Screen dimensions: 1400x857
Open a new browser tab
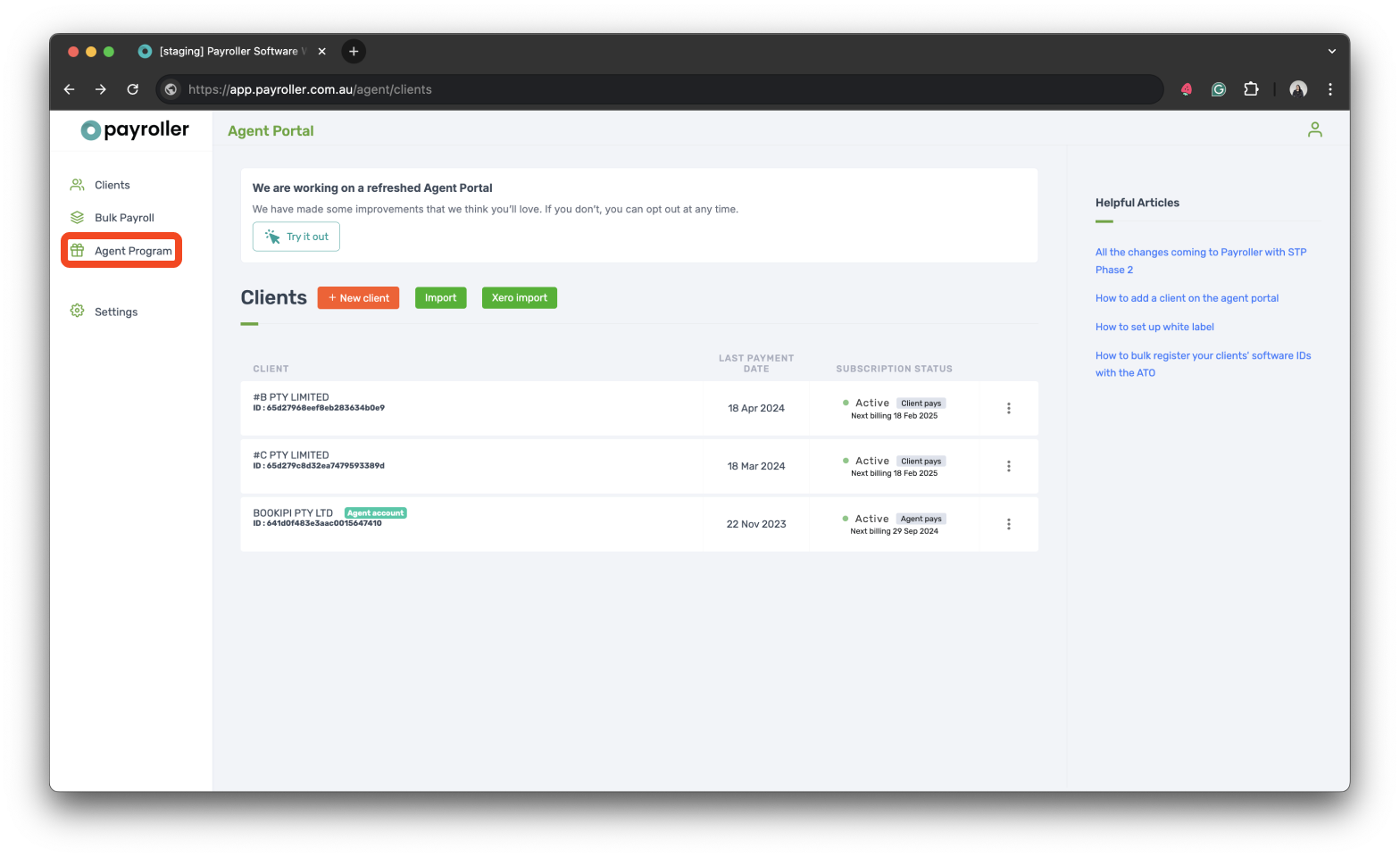coord(354,52)
